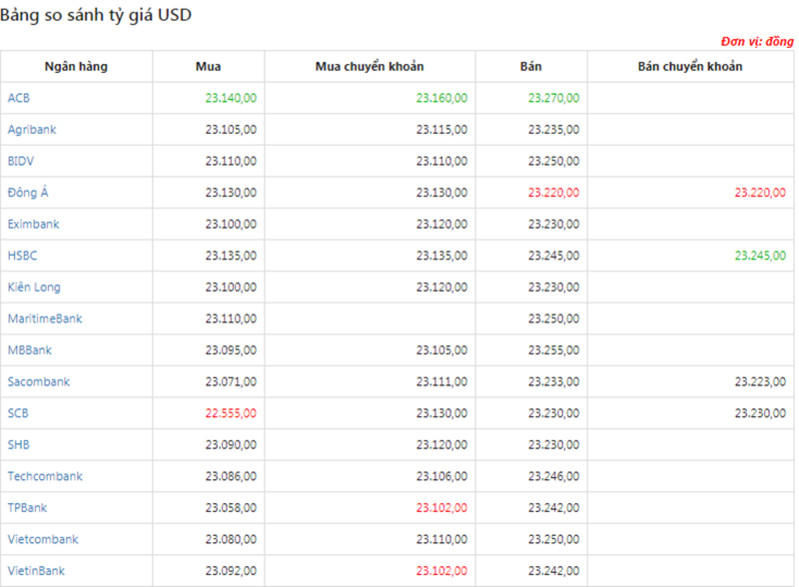799x587 pixels.
Task: Select Sacombank Bán chuyển khoản 23.223,00
Action: [x=760, y=382]
